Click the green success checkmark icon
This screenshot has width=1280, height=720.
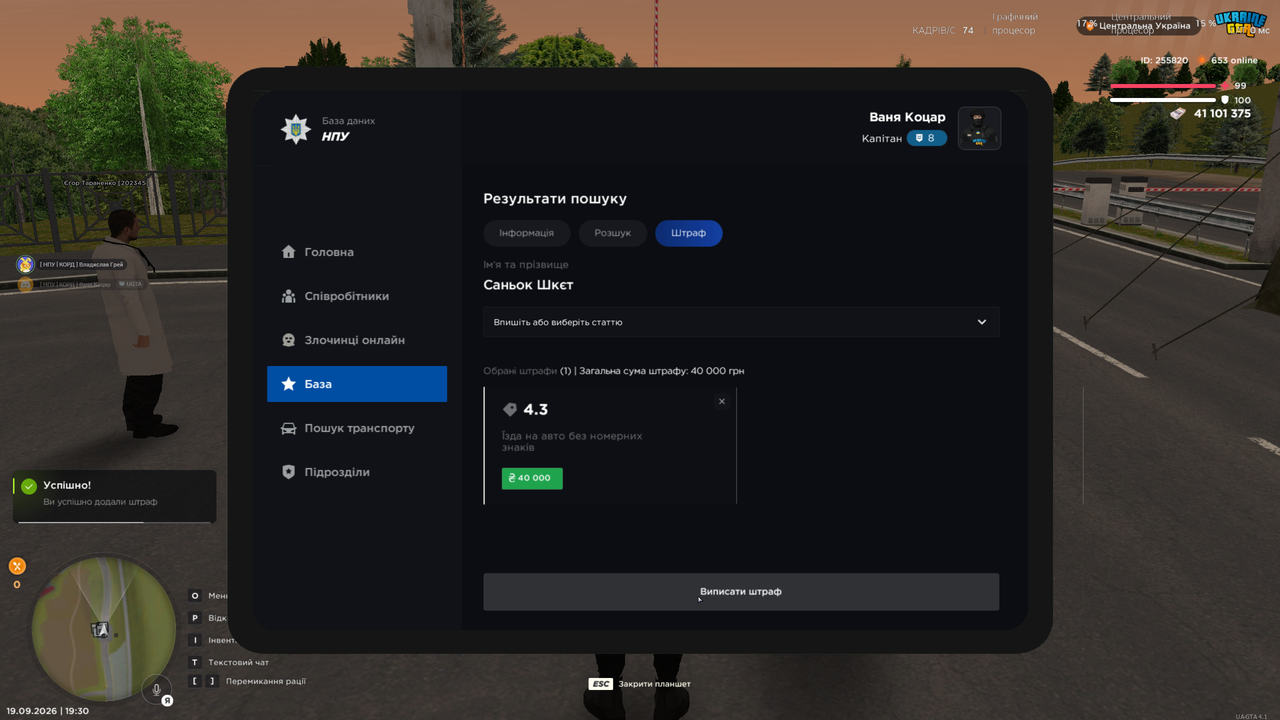pyautogui.click(x=29, y=486)
